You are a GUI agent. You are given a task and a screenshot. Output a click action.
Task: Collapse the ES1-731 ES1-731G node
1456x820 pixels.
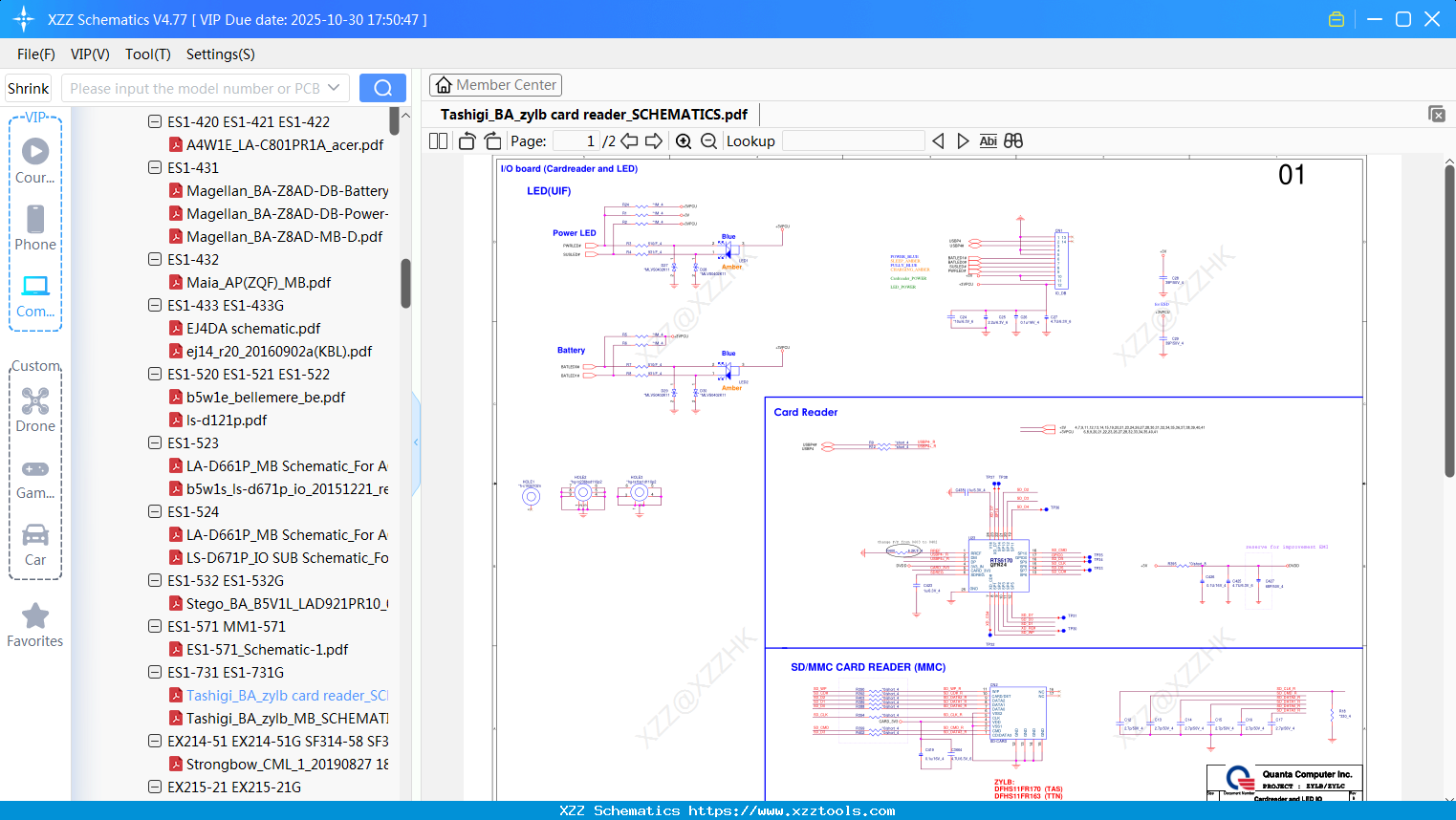pos(155,672)
